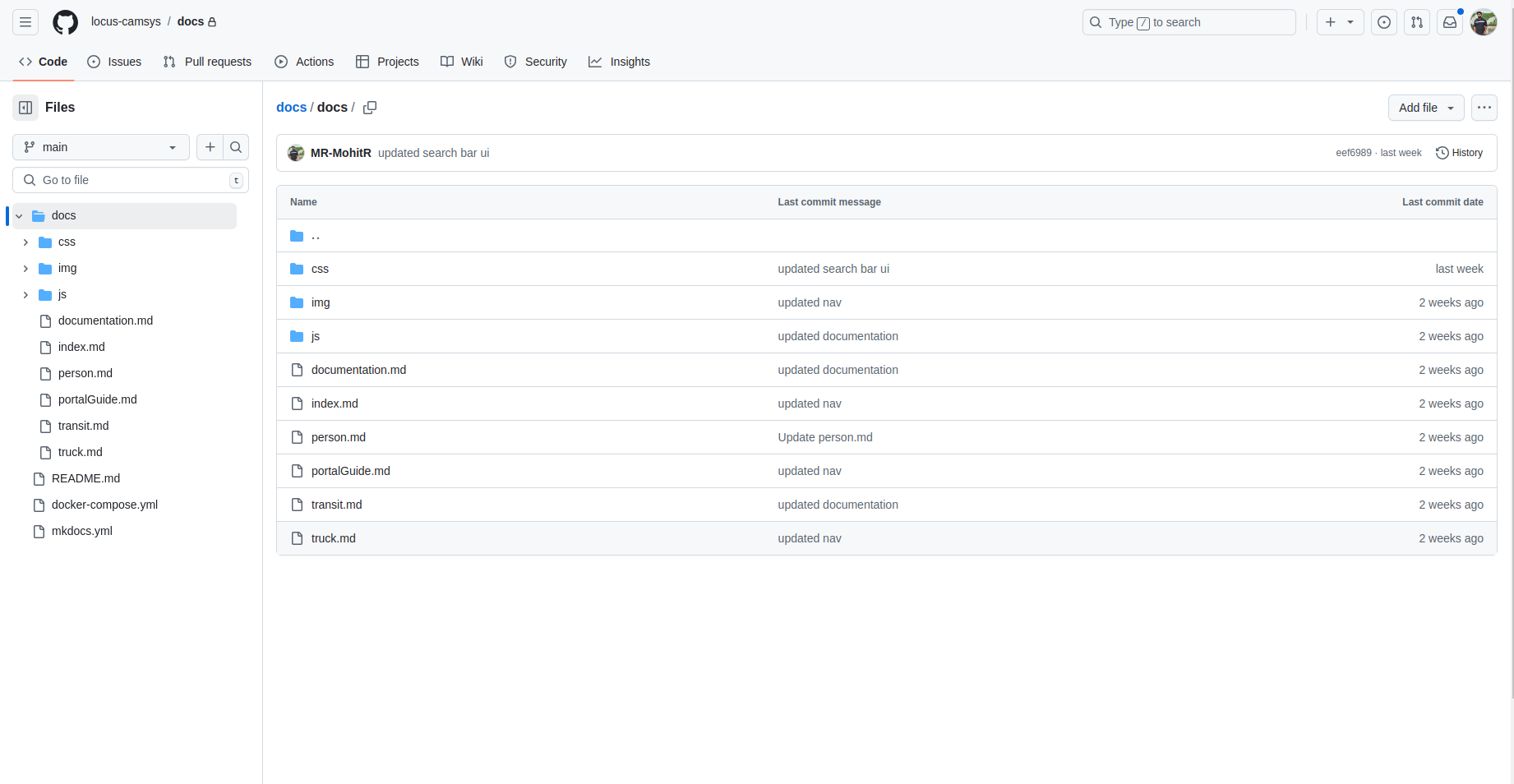
Task: Open portalGuide.md in the file list
Action: point(350,471)
